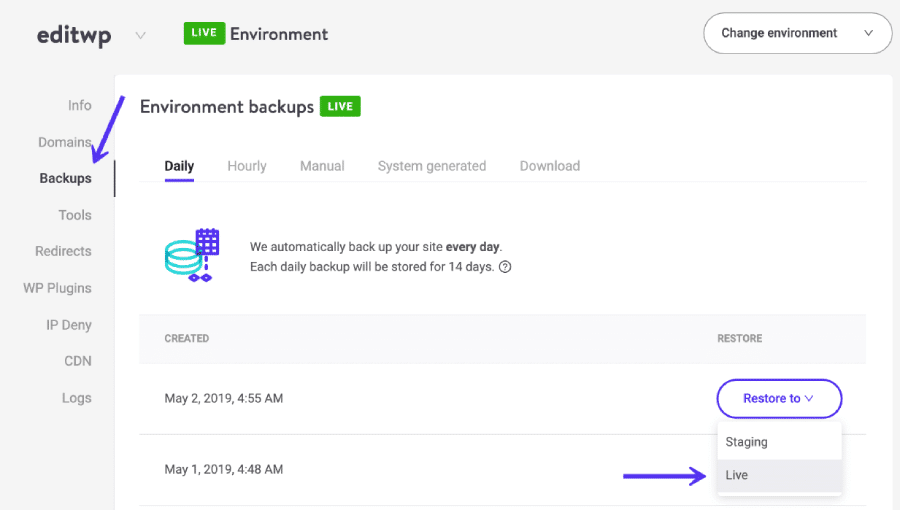Viewport: 900px width, 510px height.
Task: Open the Download backups tab
Action: [549, 166]
